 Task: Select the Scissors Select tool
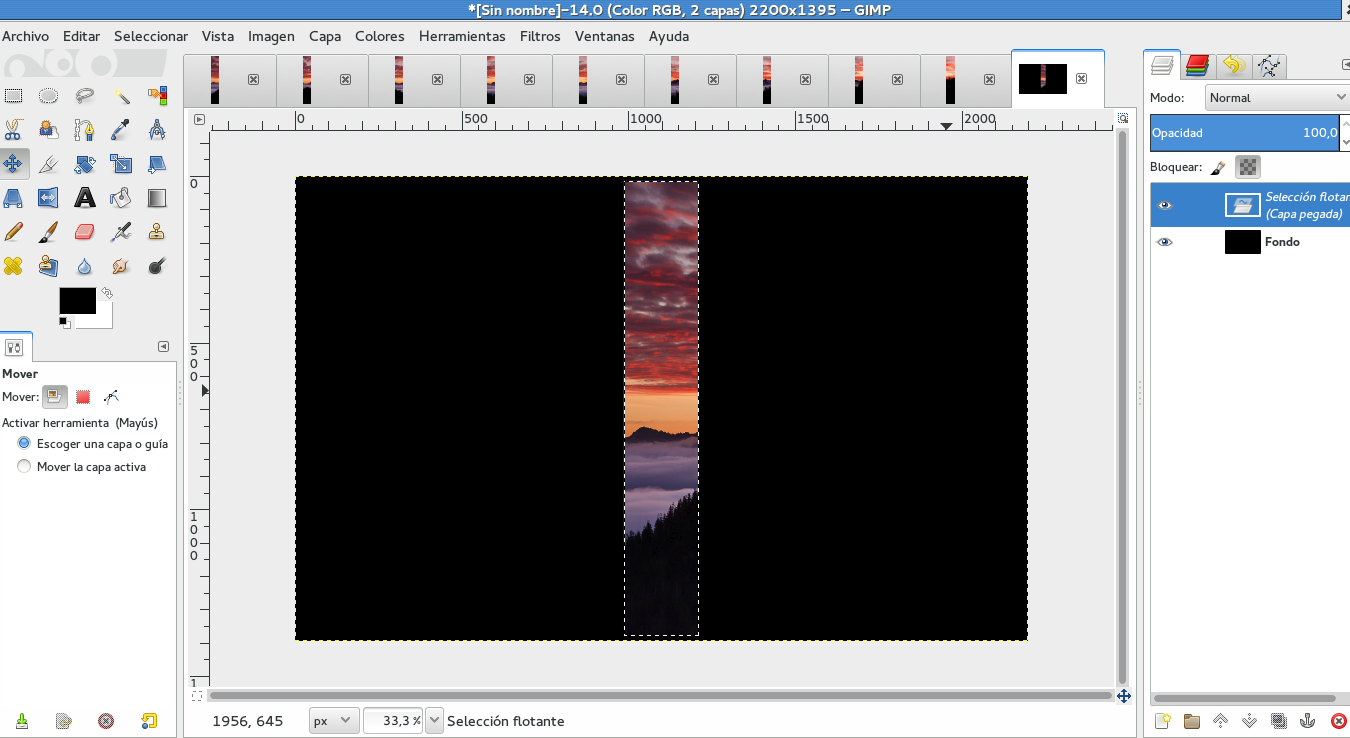pos(14,130)
